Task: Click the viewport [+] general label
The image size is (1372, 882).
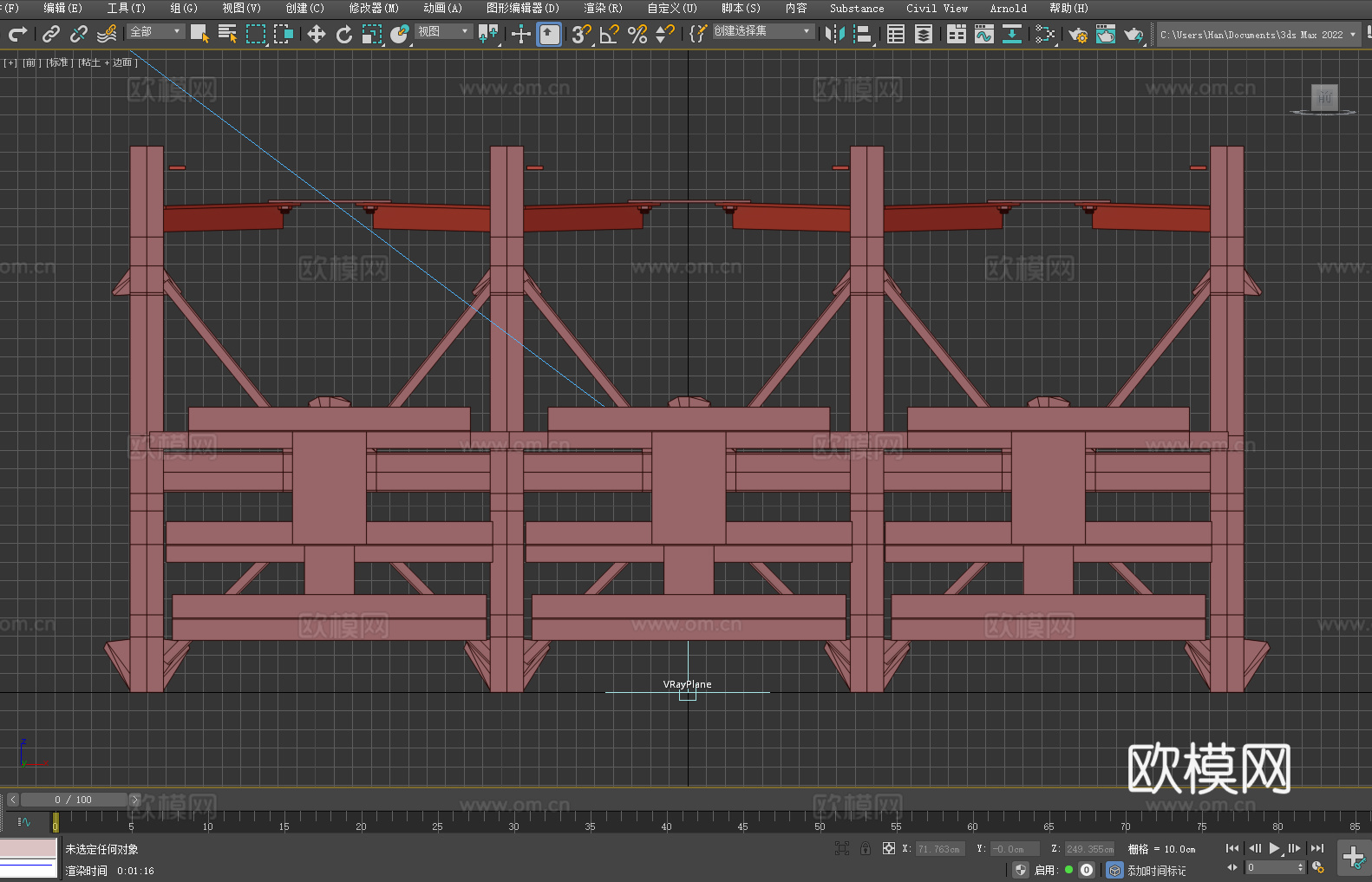Action: coord(10,62)
